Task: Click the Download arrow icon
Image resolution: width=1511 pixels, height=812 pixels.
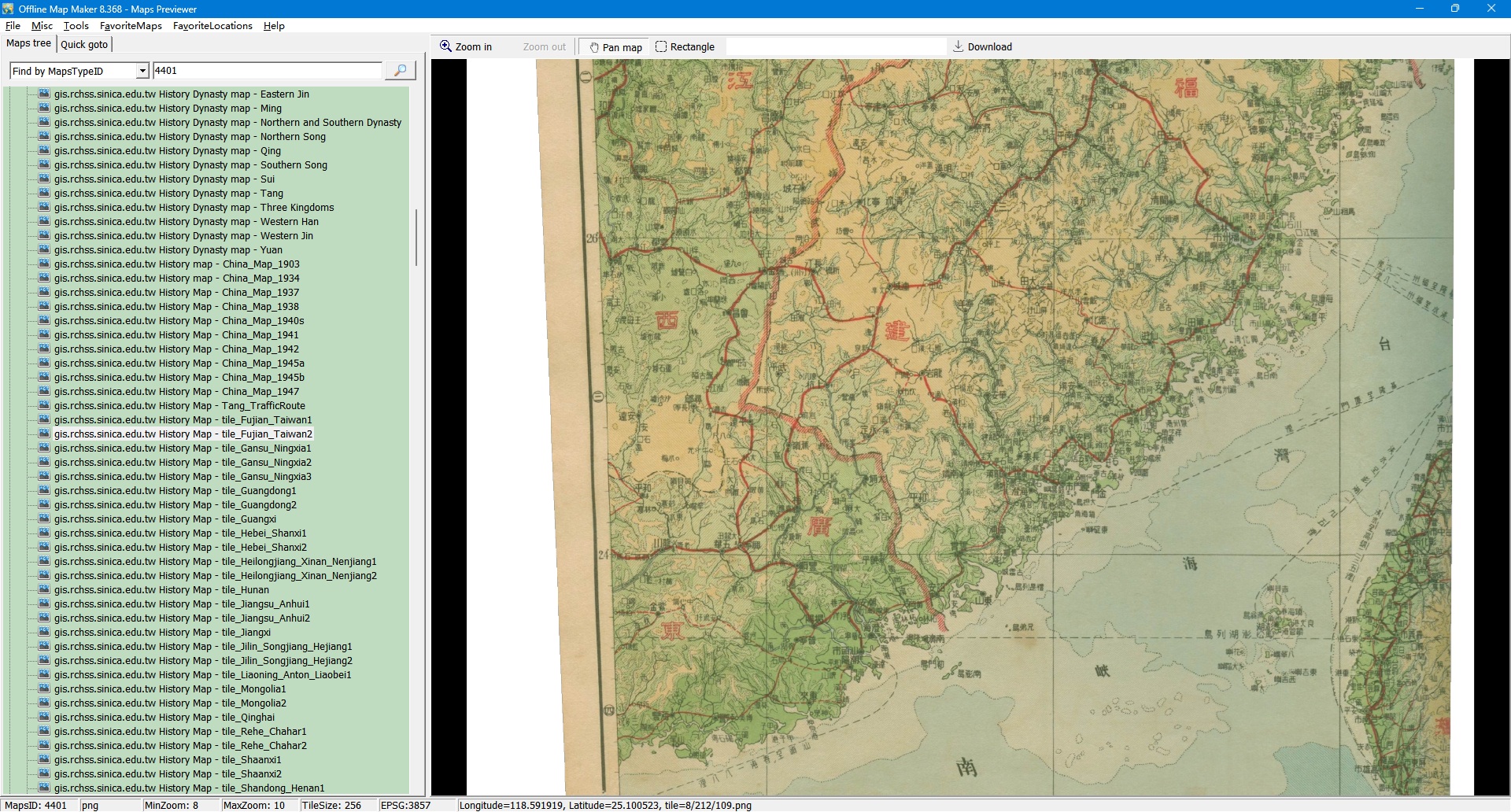Action: [958, 46]
